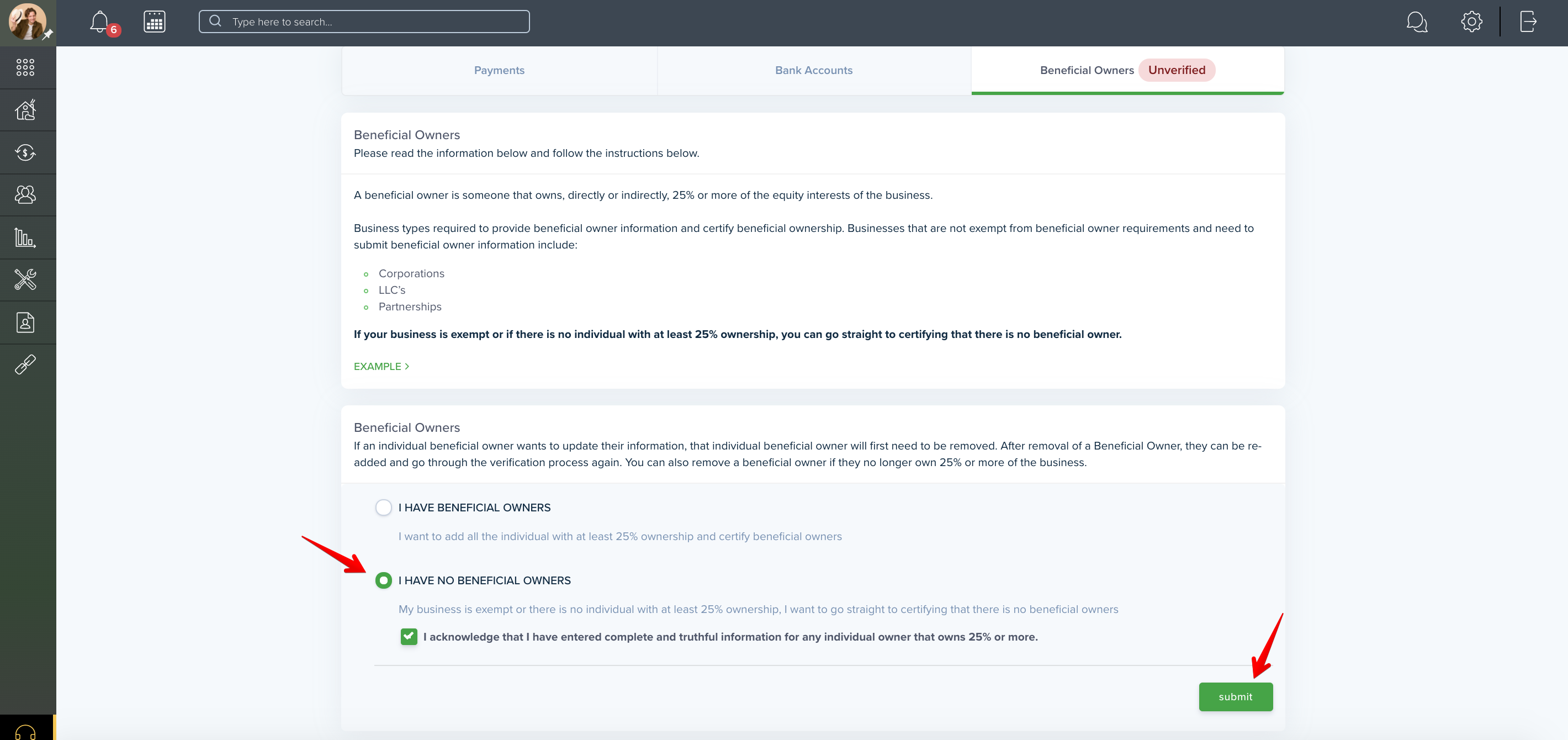Screen dimensions: 1568x740
Task: Click the logout icon
Action: click(1528, 22)
